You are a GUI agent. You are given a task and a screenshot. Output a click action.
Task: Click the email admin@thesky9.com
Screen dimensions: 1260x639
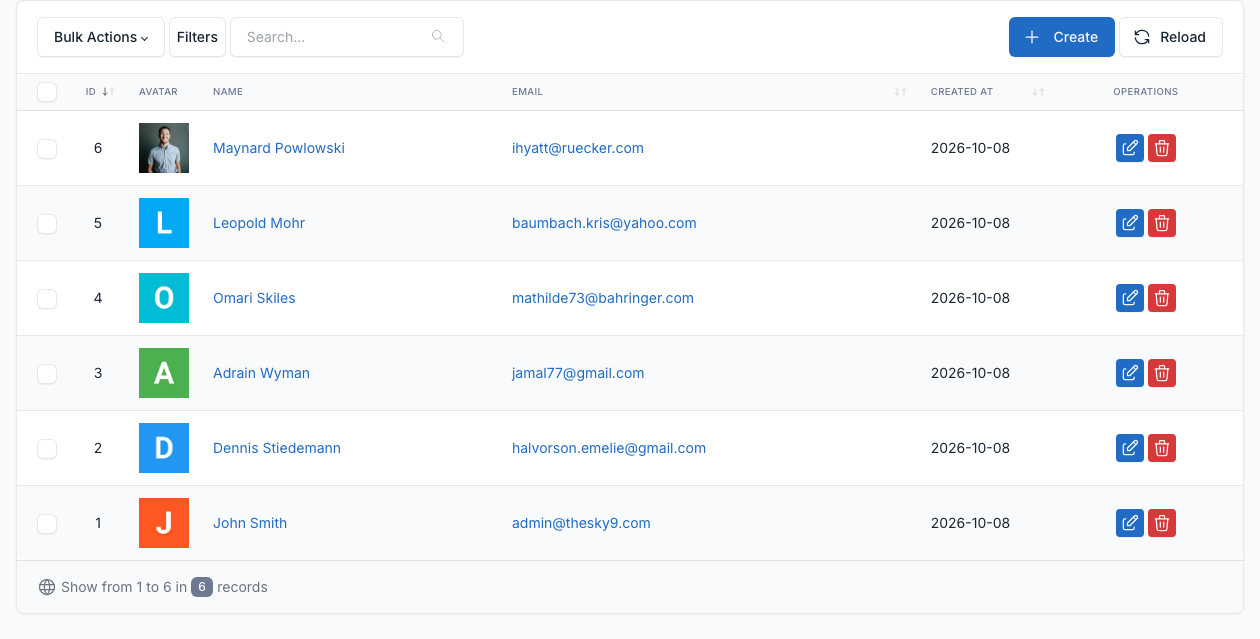point(581,523)
